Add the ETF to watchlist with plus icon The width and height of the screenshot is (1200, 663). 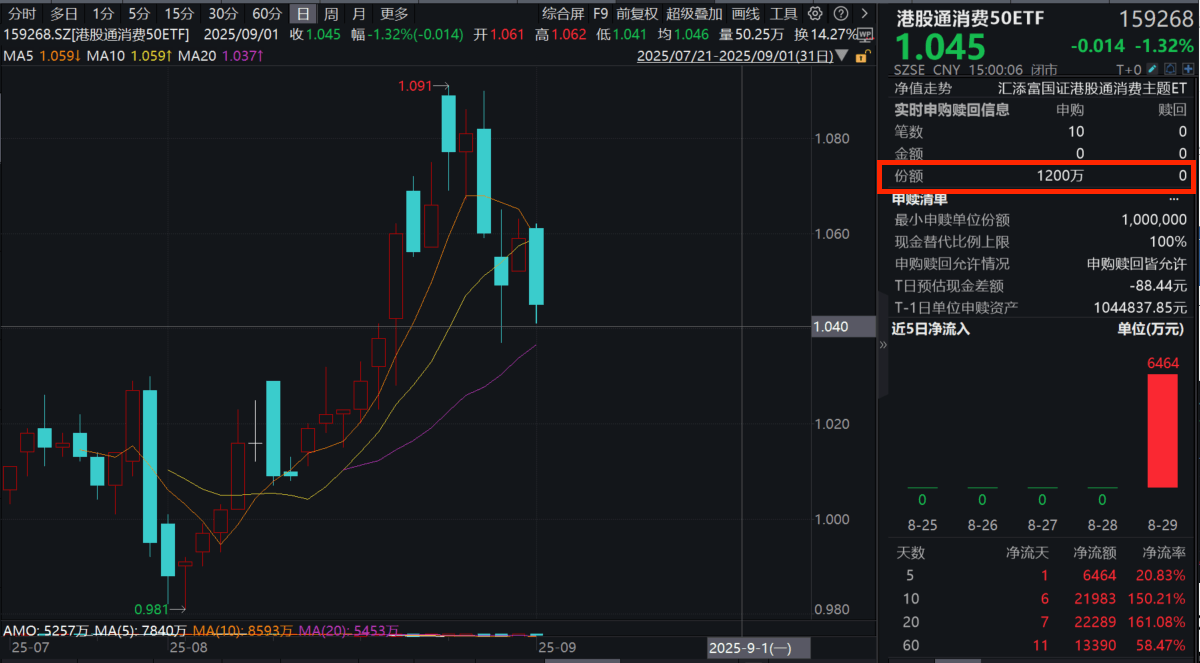click(1186, 70)
